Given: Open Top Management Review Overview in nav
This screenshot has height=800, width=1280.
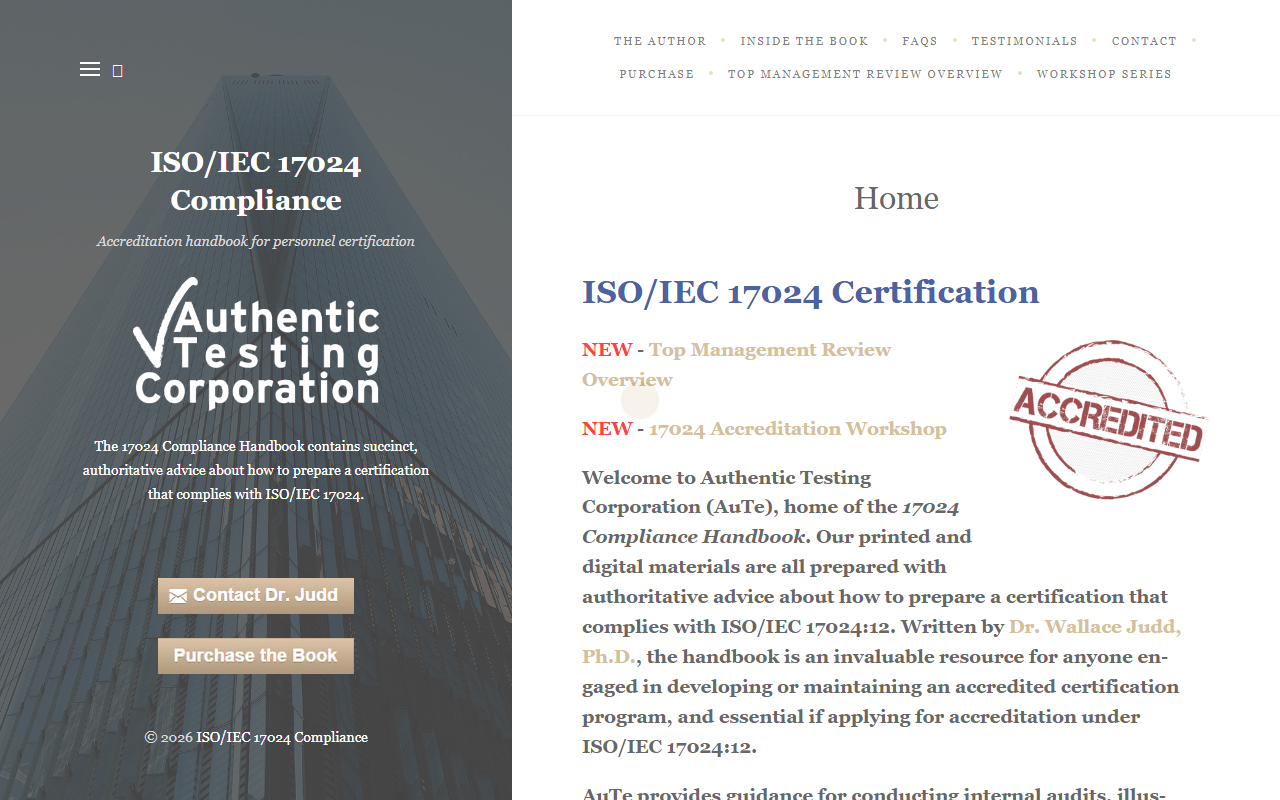Looking at the screenshot, I should pos(865,74).
